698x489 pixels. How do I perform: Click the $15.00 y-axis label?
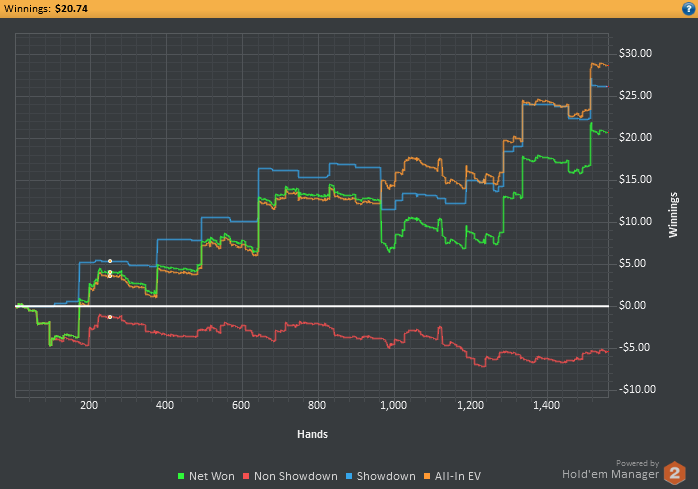pos(635,179)
